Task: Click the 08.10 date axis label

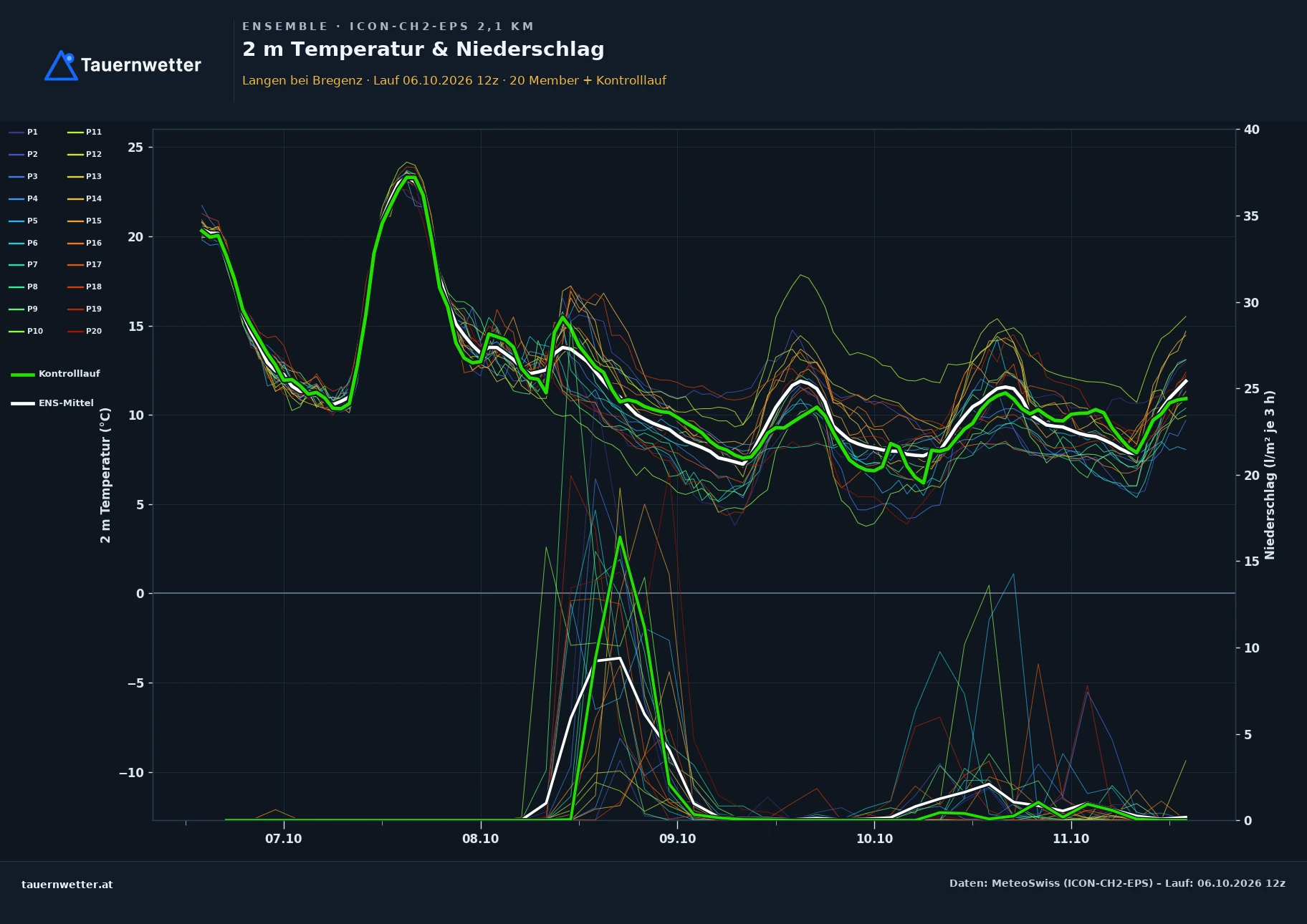Action: [480, 839]
